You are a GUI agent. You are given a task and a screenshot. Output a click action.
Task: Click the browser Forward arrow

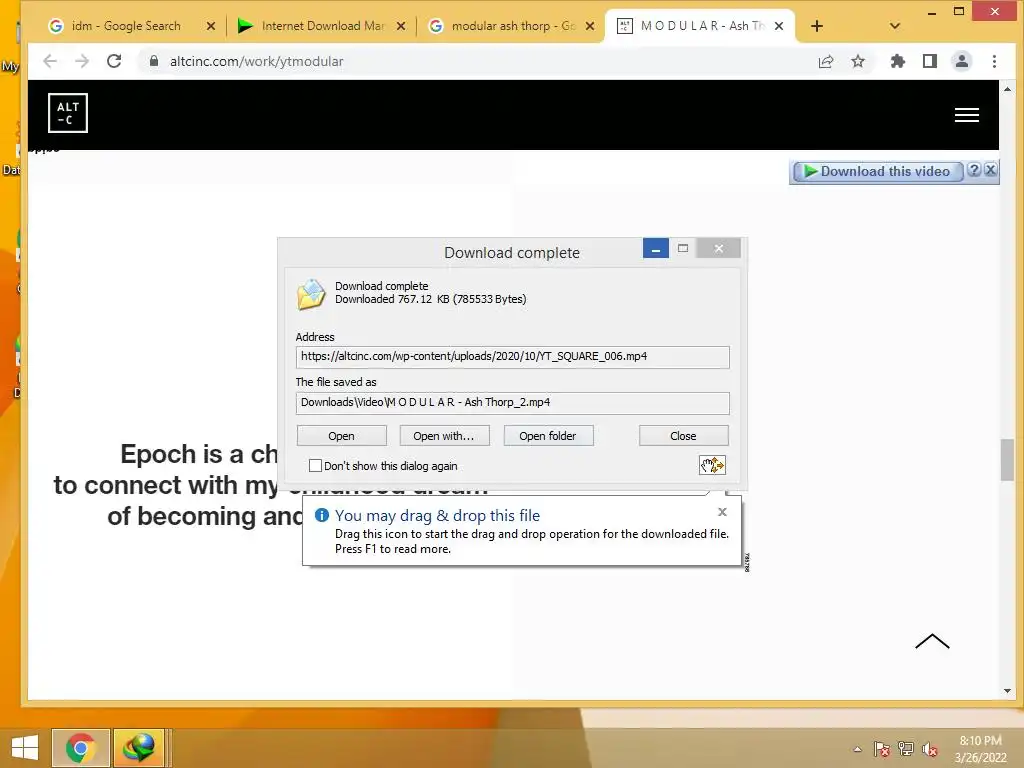pos(82,61)
